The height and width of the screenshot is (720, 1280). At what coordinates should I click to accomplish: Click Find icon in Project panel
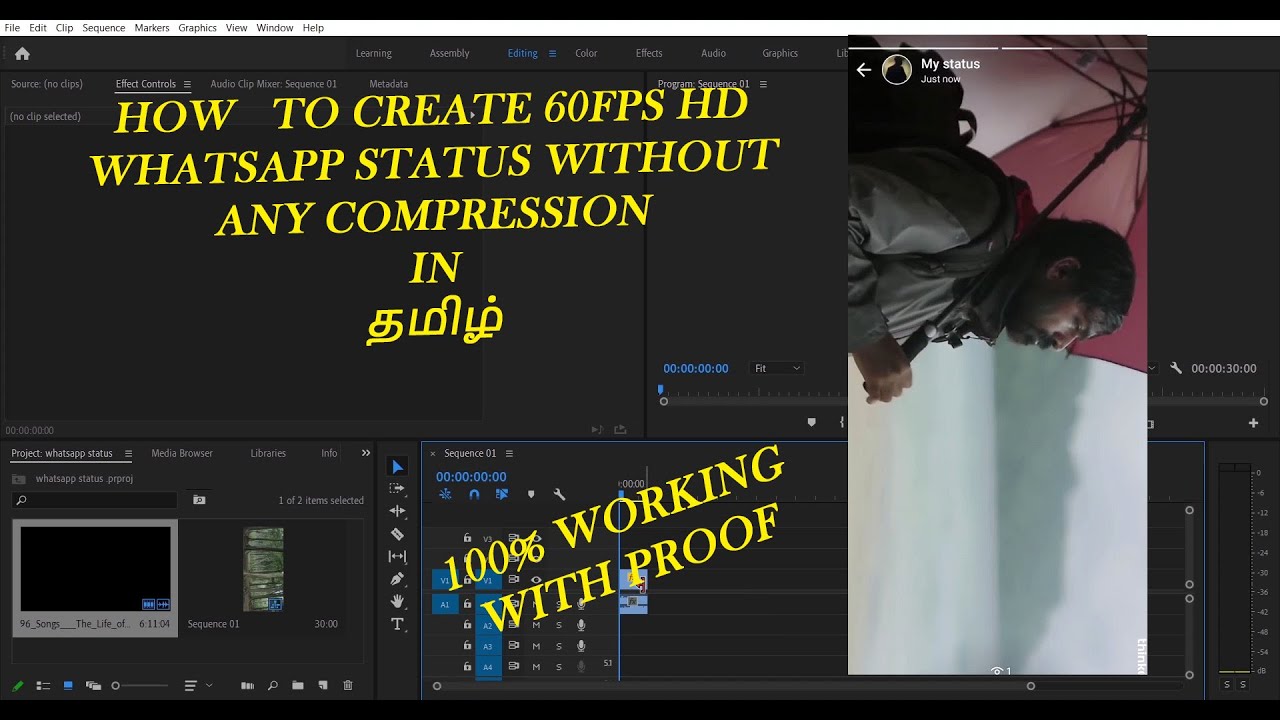pos(272,685)
